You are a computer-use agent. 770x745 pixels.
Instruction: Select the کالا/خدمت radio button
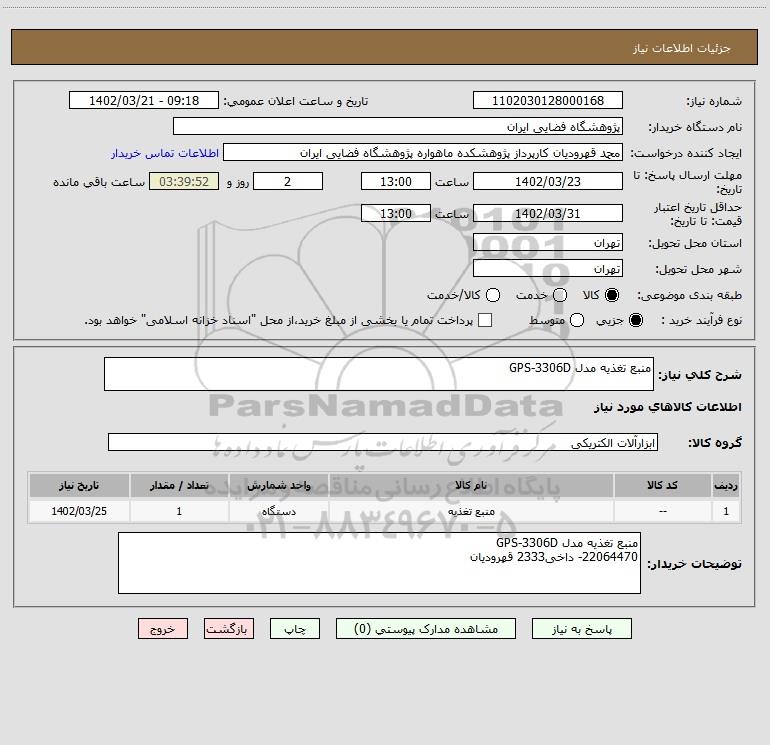coord(493,295)
